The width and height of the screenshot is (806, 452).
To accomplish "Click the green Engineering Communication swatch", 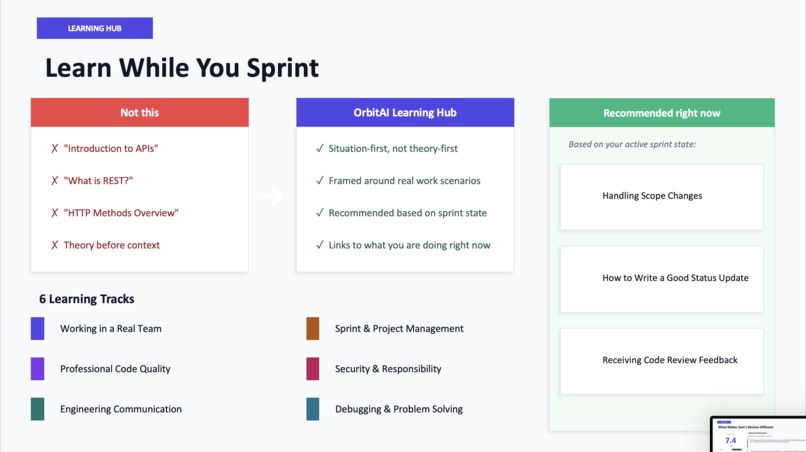I will (38, 409).
